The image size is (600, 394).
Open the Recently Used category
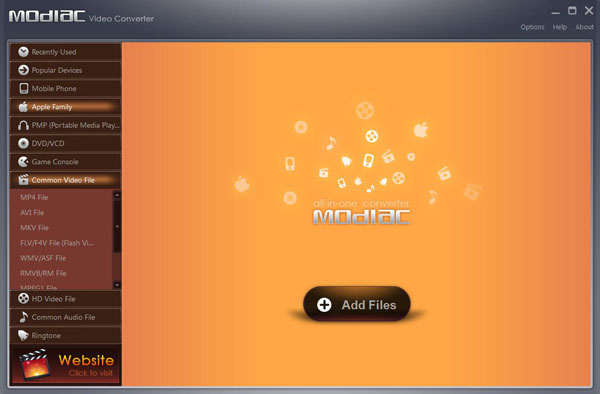tap(65, 52)
